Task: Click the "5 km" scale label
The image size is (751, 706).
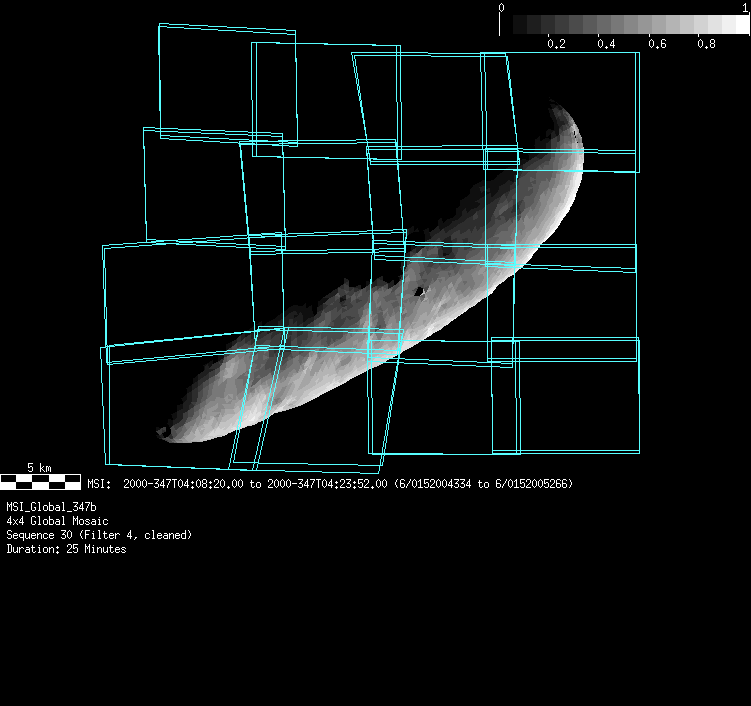Action: click(39, 468)
